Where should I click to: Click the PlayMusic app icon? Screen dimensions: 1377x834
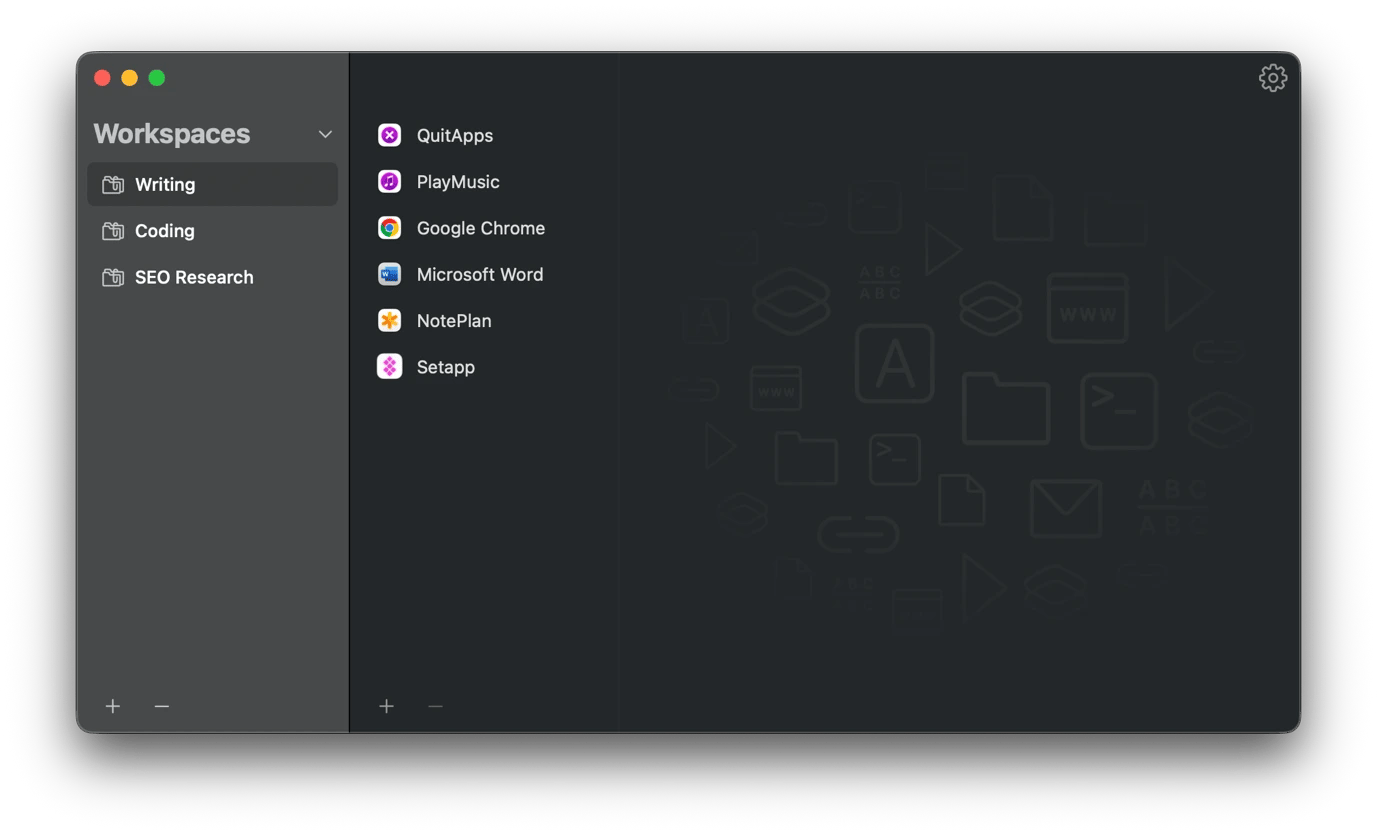(389, 181)
